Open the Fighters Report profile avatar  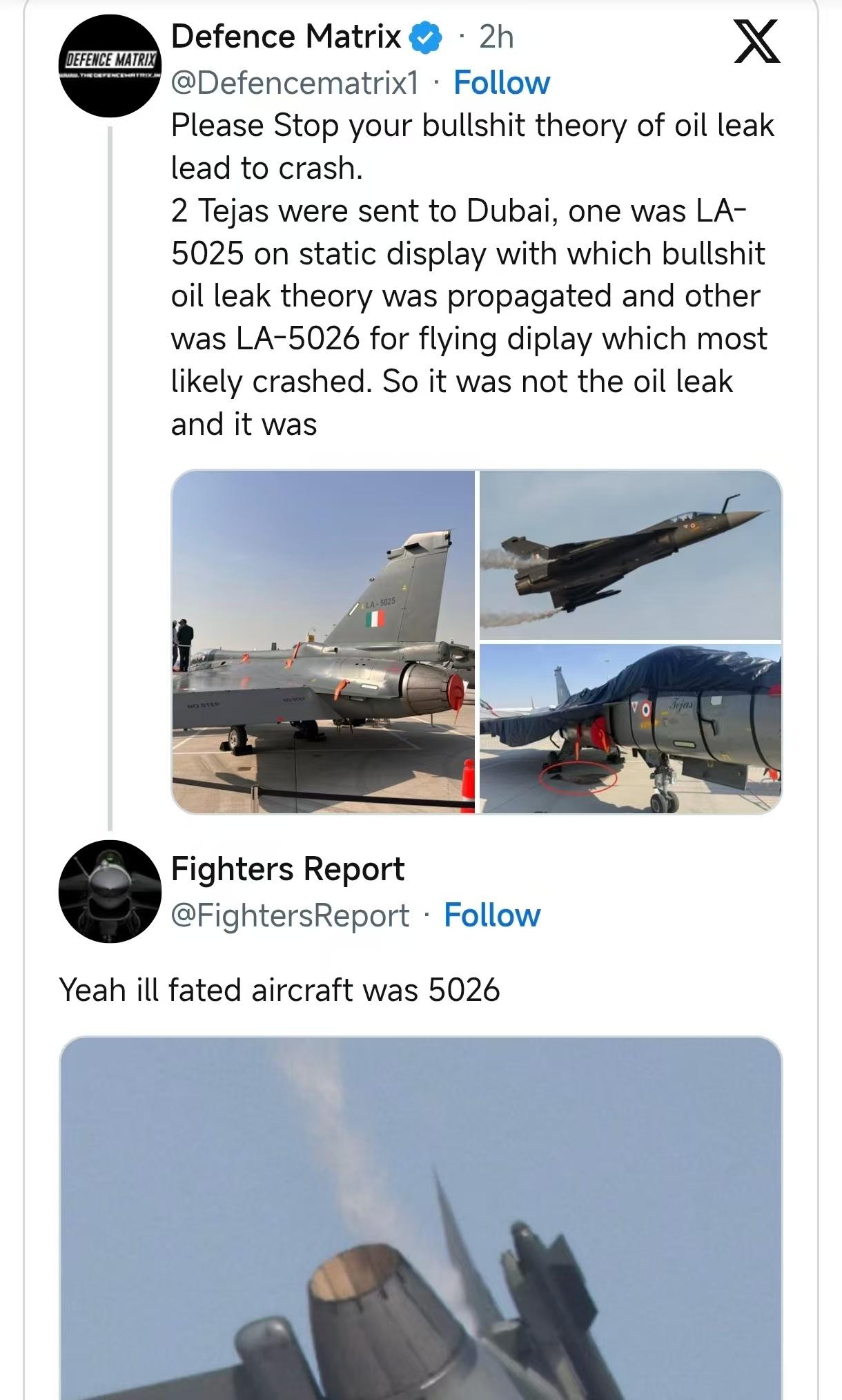110,891
